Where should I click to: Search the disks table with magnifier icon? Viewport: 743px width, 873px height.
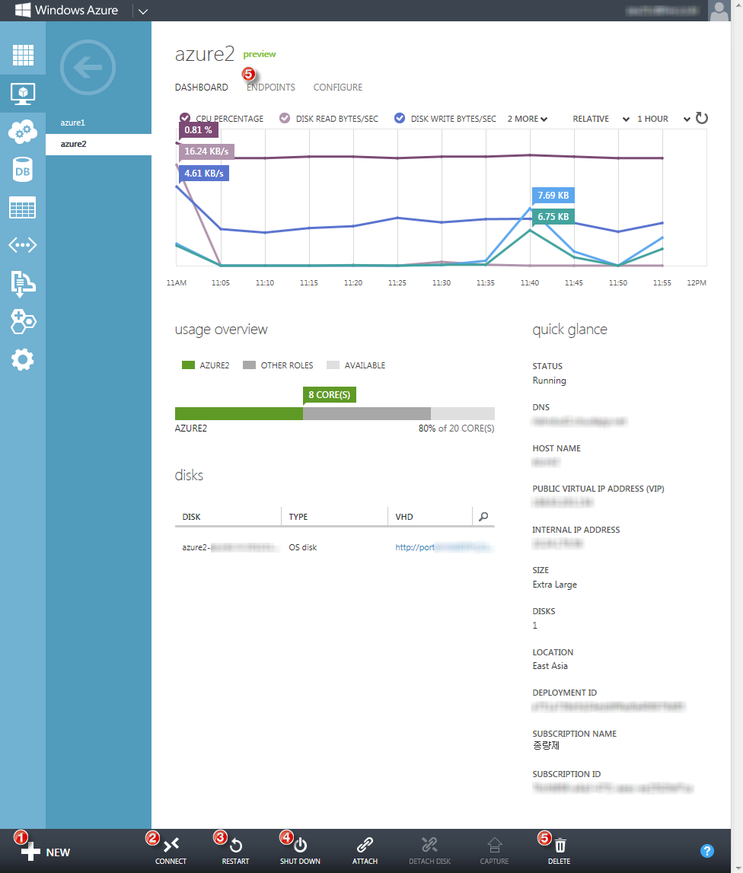pyautogui.click(x=484, y=517)
